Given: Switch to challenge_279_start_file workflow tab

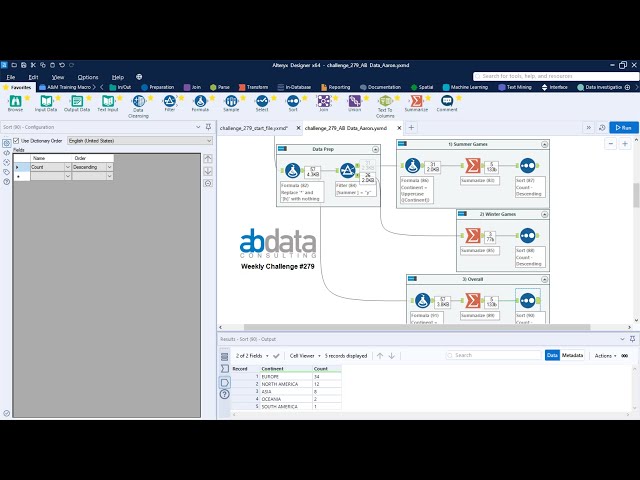Looking at the screenshot, I should [254, 128].
